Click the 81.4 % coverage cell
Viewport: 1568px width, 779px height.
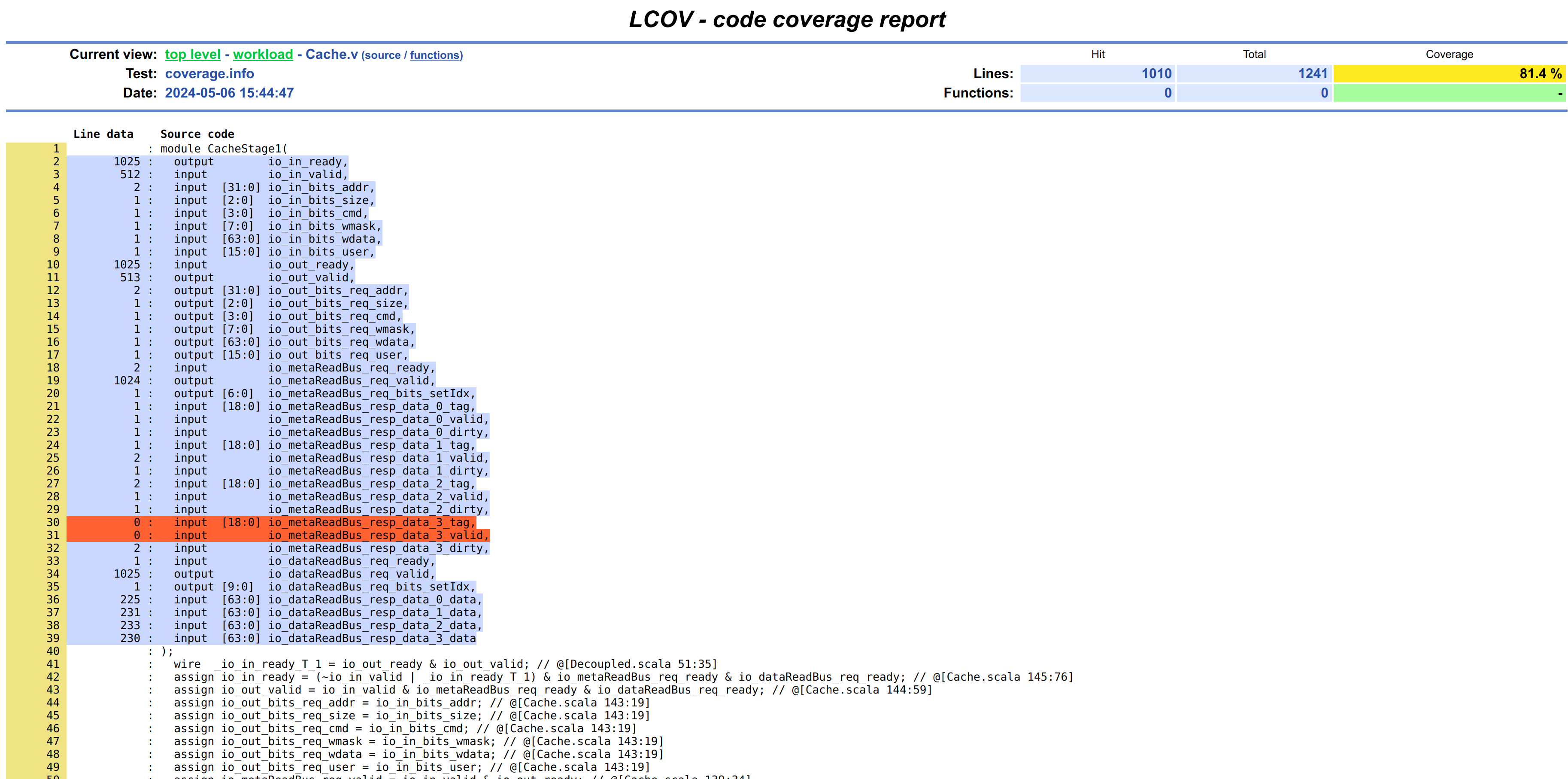[1449, 74]
